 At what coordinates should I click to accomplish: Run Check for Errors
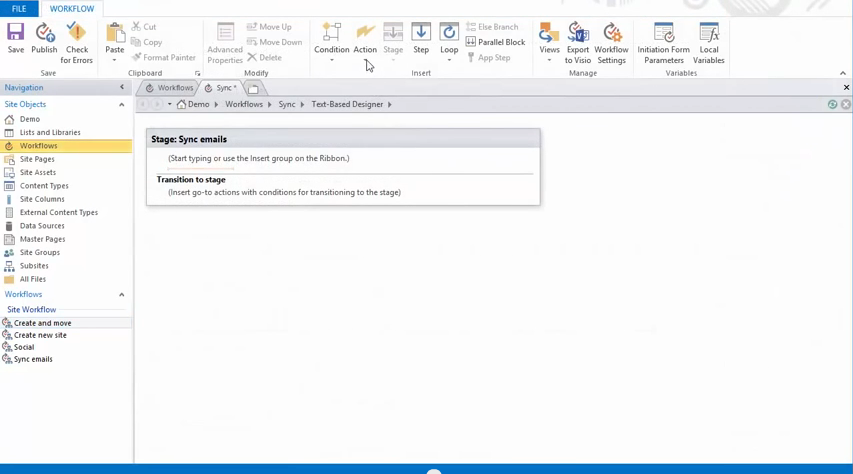[x=77, y=44]
